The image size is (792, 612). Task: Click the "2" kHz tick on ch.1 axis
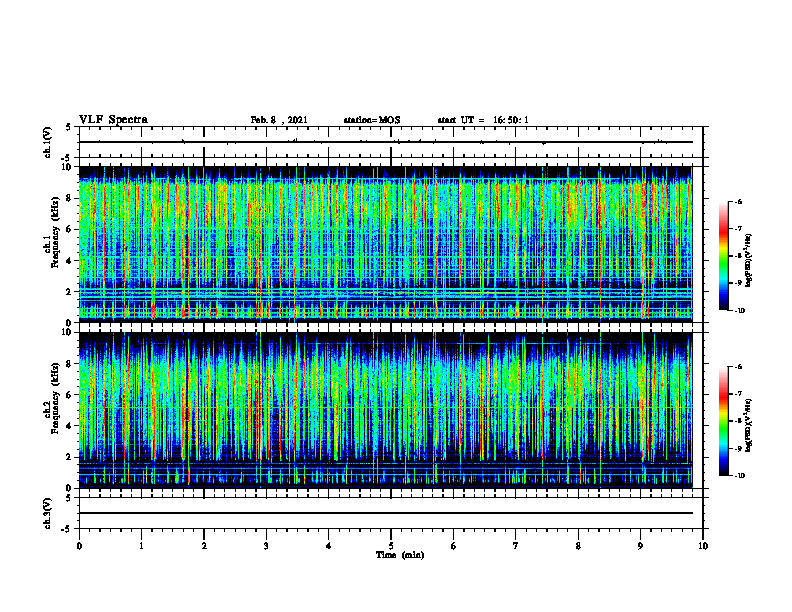pyautogui.click(x=70, y=291)
